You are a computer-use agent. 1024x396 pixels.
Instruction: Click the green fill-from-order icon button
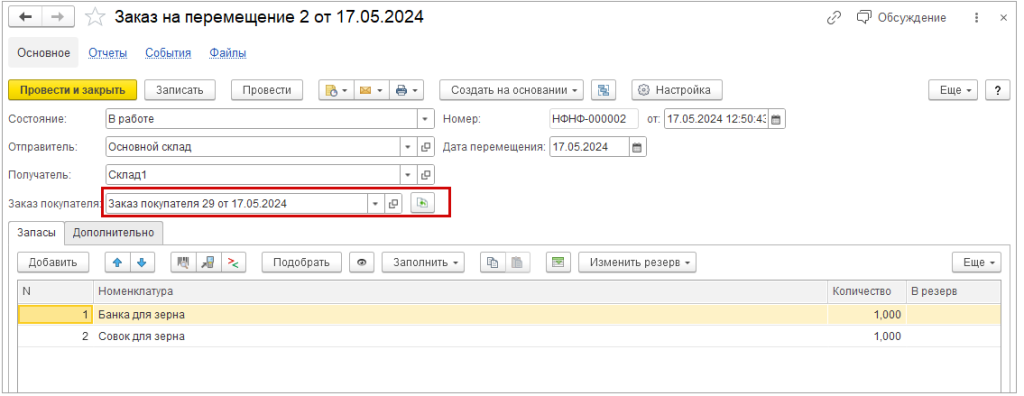coord(422,204)
